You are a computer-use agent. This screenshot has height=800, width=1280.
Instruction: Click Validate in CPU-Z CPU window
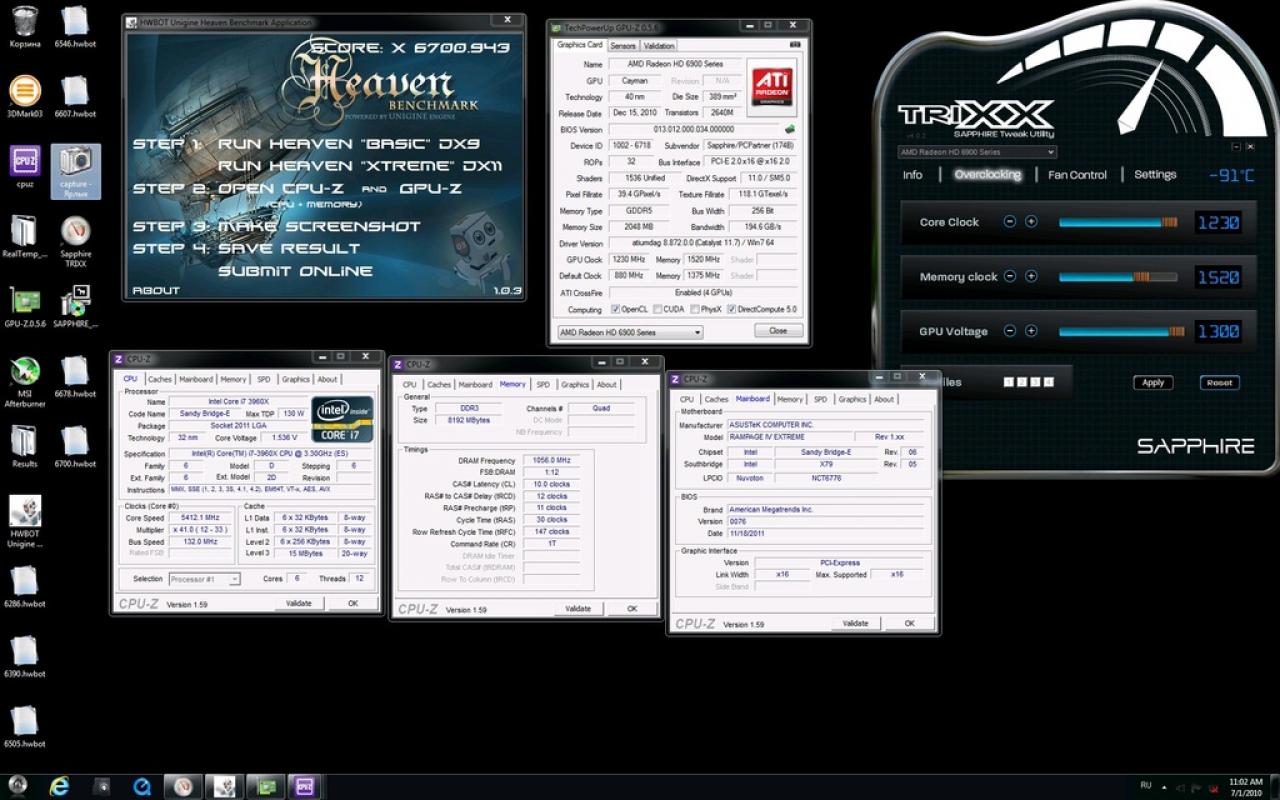click(x=299, y=603)
